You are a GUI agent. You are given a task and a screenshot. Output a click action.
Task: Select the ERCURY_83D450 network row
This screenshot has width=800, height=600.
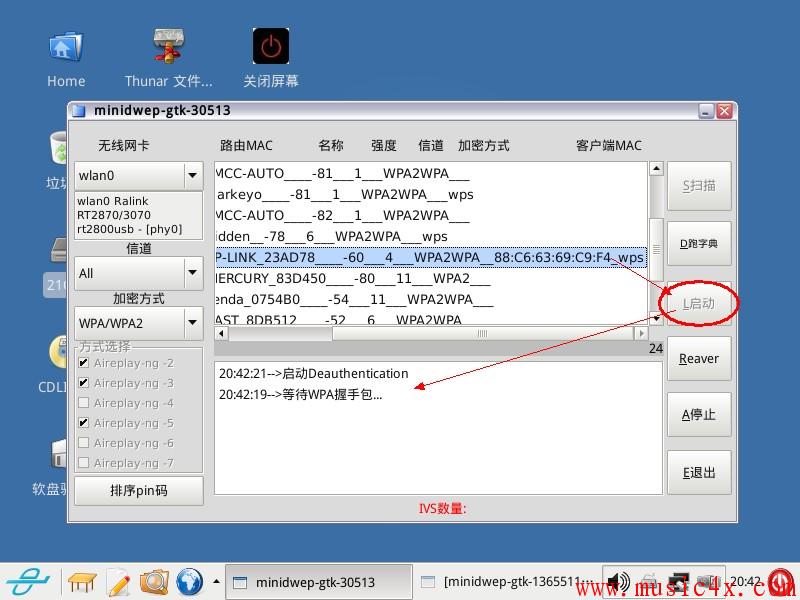[431, 278]
